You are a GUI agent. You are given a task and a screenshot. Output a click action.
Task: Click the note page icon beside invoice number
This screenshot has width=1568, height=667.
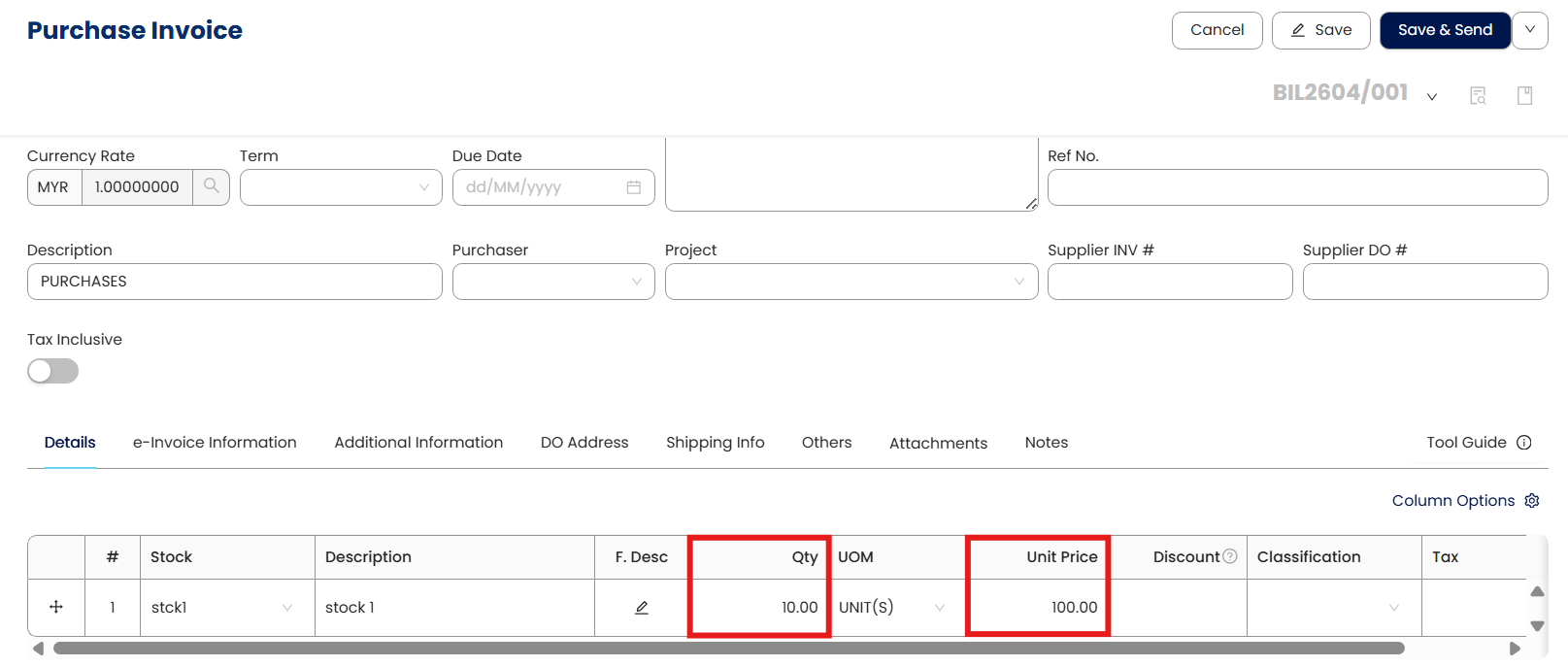(1524, 95)
